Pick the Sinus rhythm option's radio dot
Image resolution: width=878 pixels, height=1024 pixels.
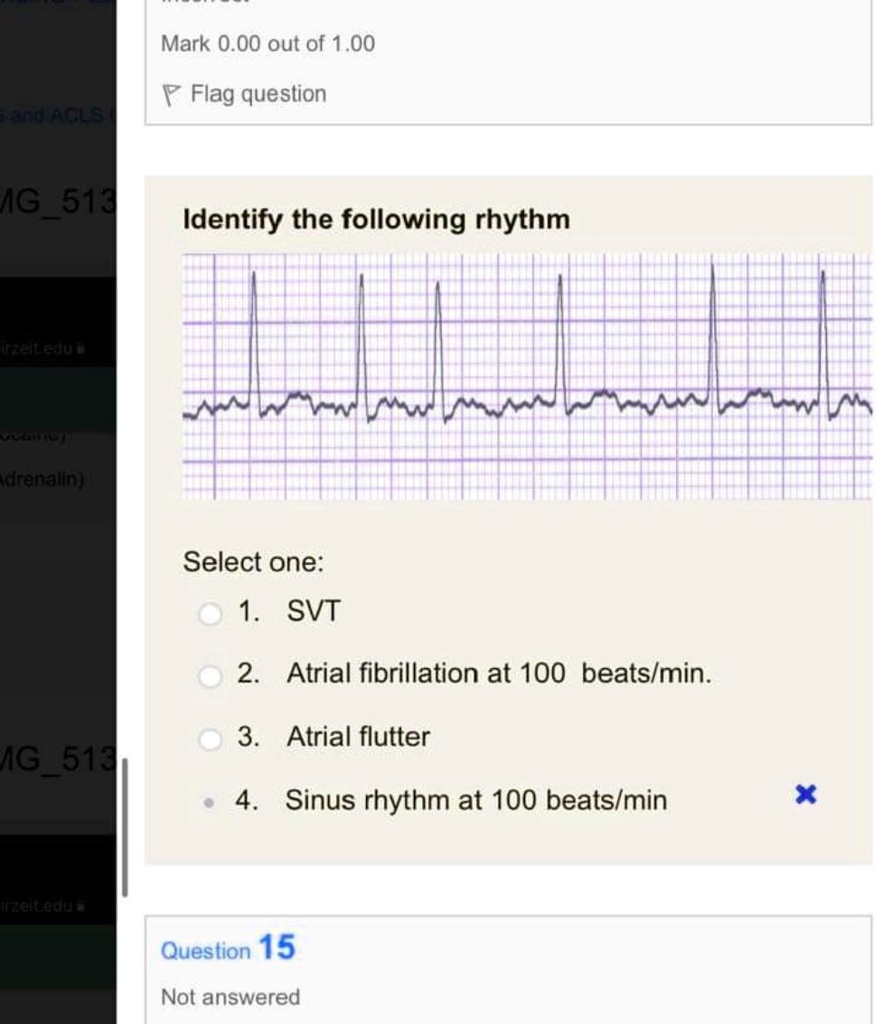point(208,802)
